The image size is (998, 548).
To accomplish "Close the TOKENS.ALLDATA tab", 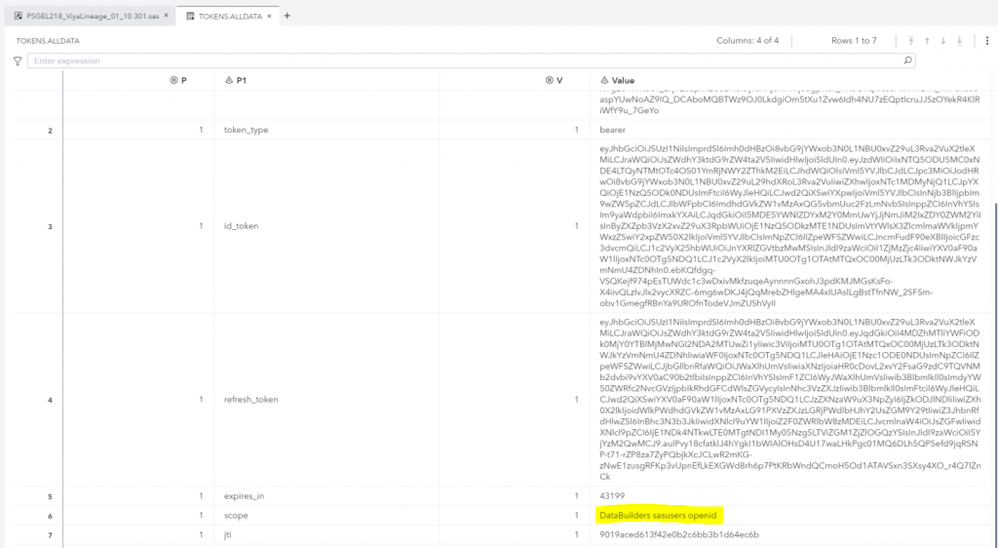I will (269, 16).
